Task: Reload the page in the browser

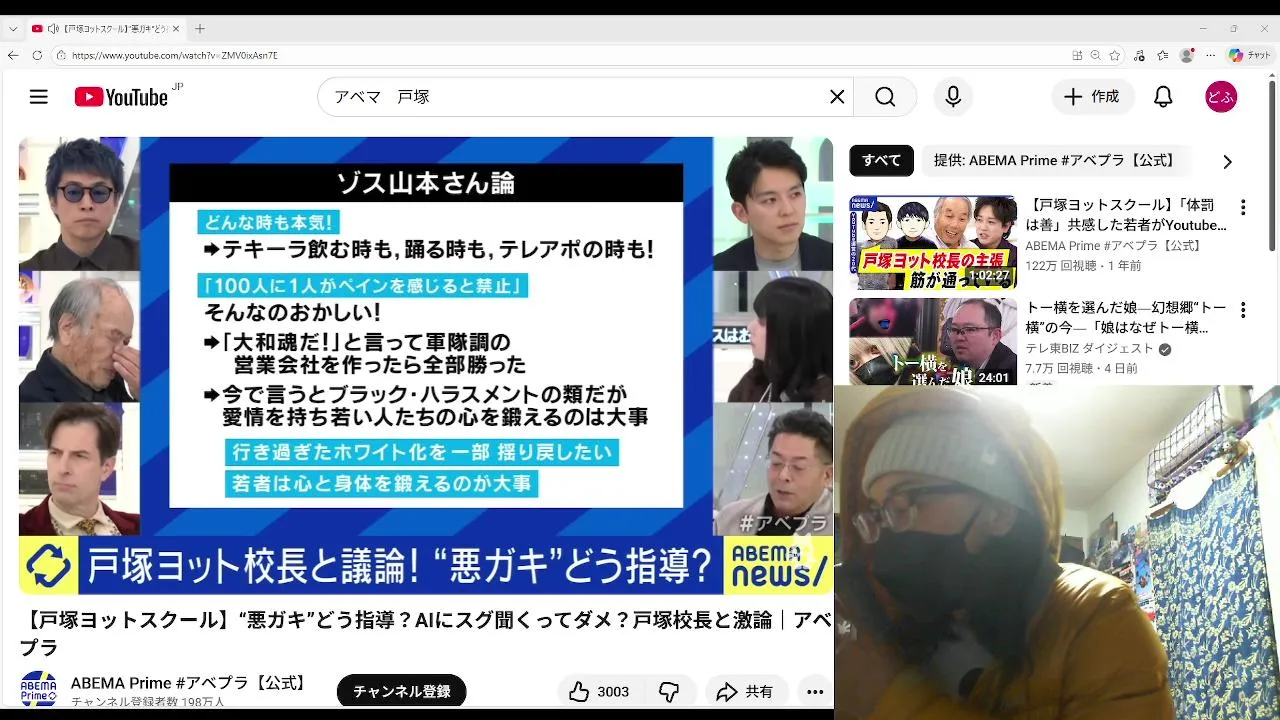Action: (x=37, y=55)
